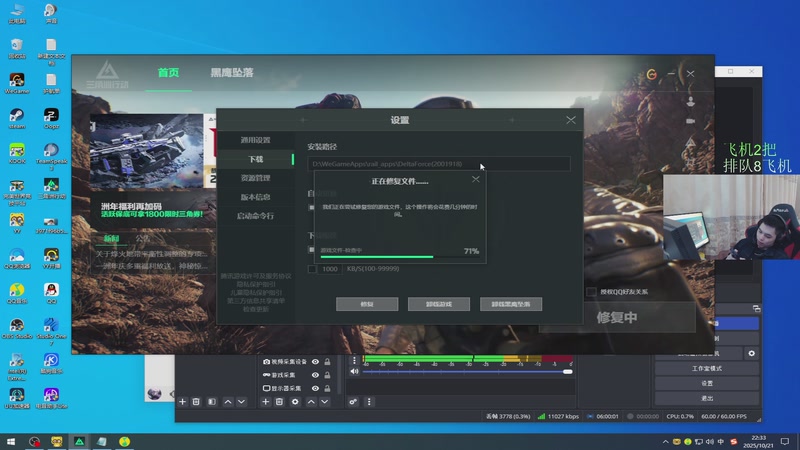Mute OBS audio via speaker icon
Viewport: 800px width, 450px height.
click(354, 371)
